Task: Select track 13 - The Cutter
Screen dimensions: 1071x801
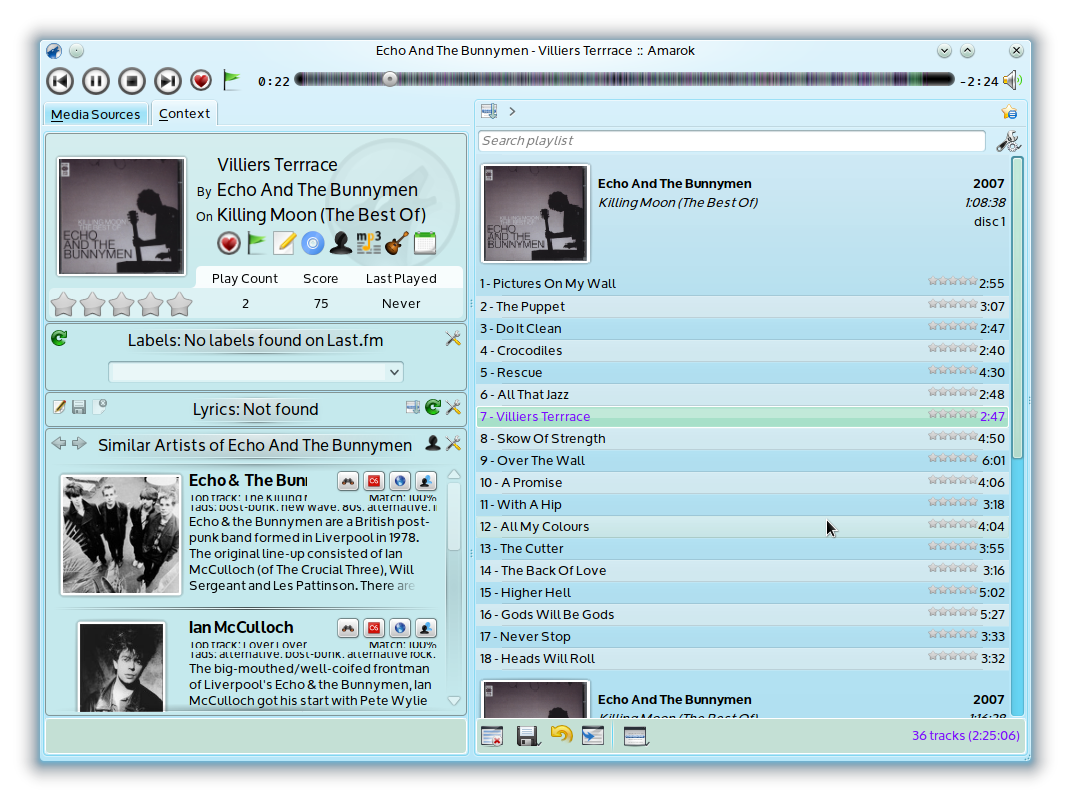Action: point(742,548)
